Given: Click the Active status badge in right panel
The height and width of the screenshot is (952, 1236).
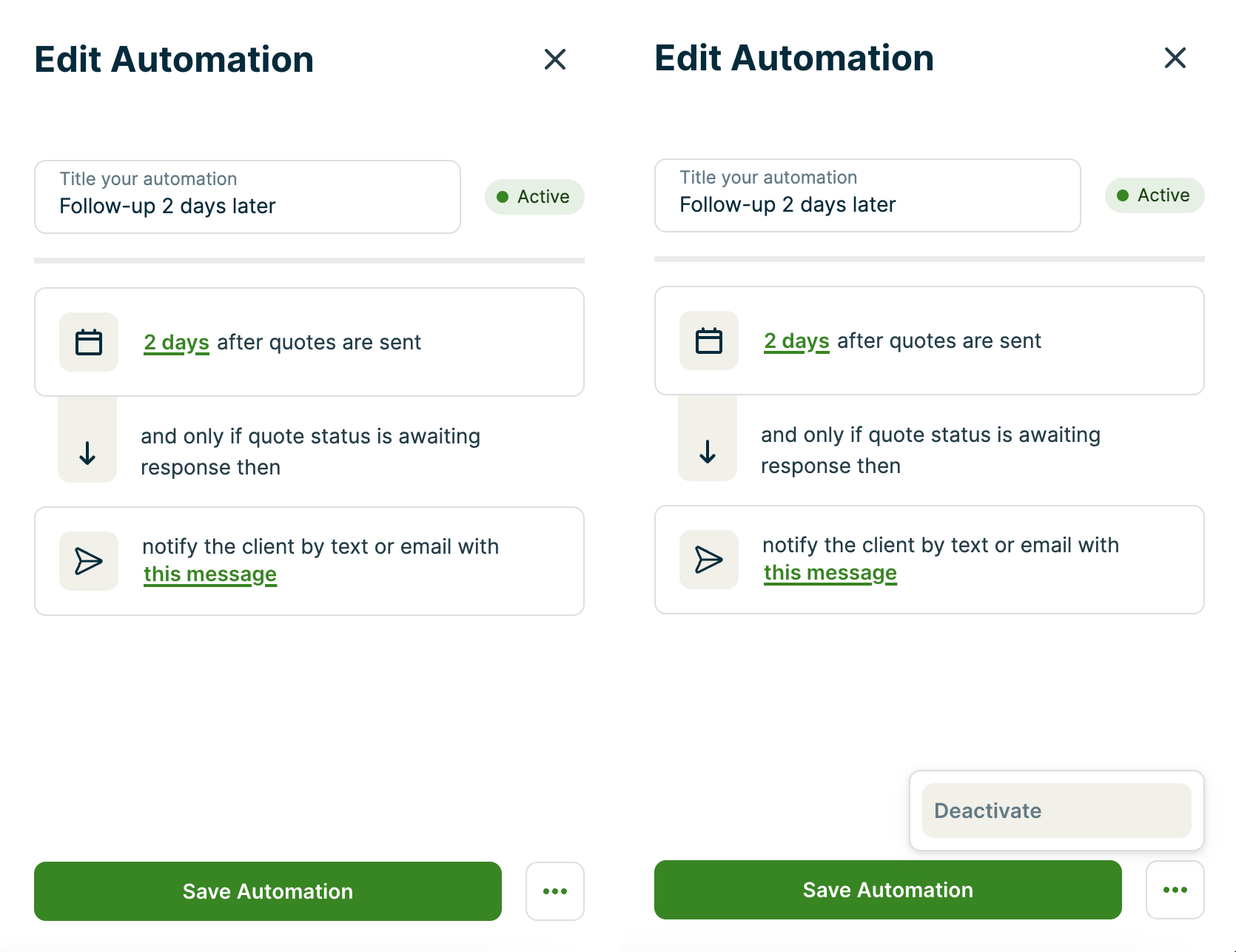Looking at the screenshot, I should (x=1155, y=195).
